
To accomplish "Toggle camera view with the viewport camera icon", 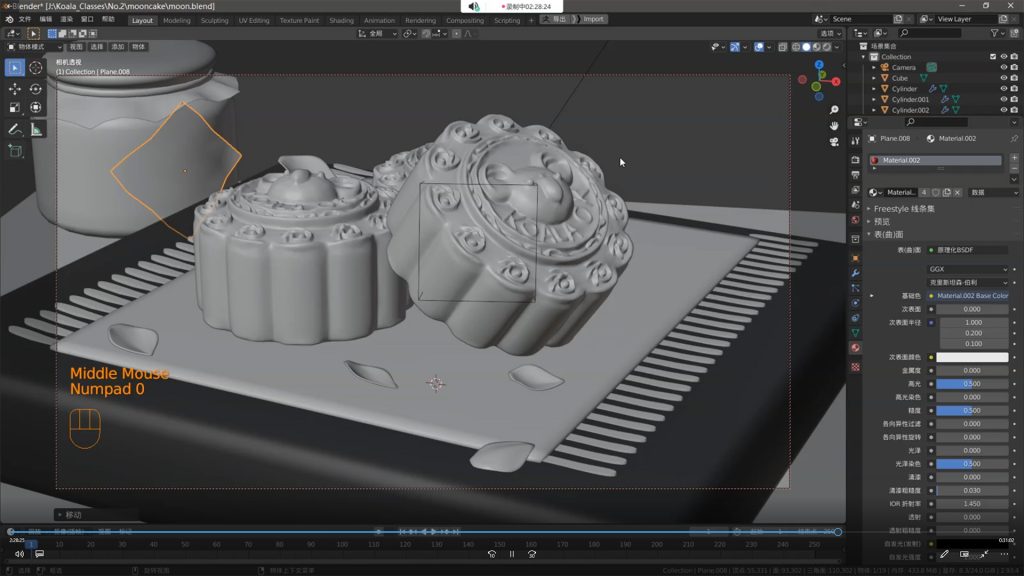I will pos(834,142).
